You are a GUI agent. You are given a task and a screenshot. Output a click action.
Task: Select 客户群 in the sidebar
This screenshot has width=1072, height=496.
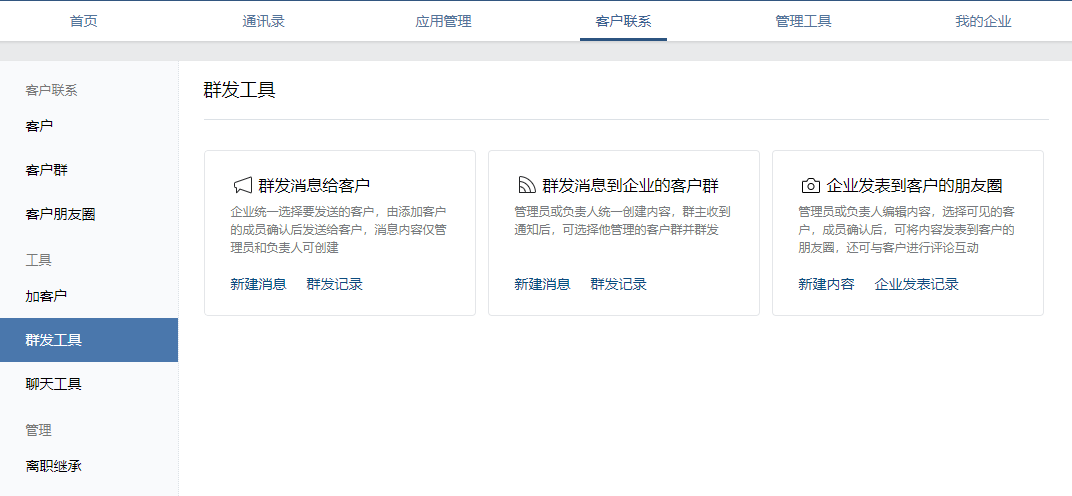tap(46, 170)
